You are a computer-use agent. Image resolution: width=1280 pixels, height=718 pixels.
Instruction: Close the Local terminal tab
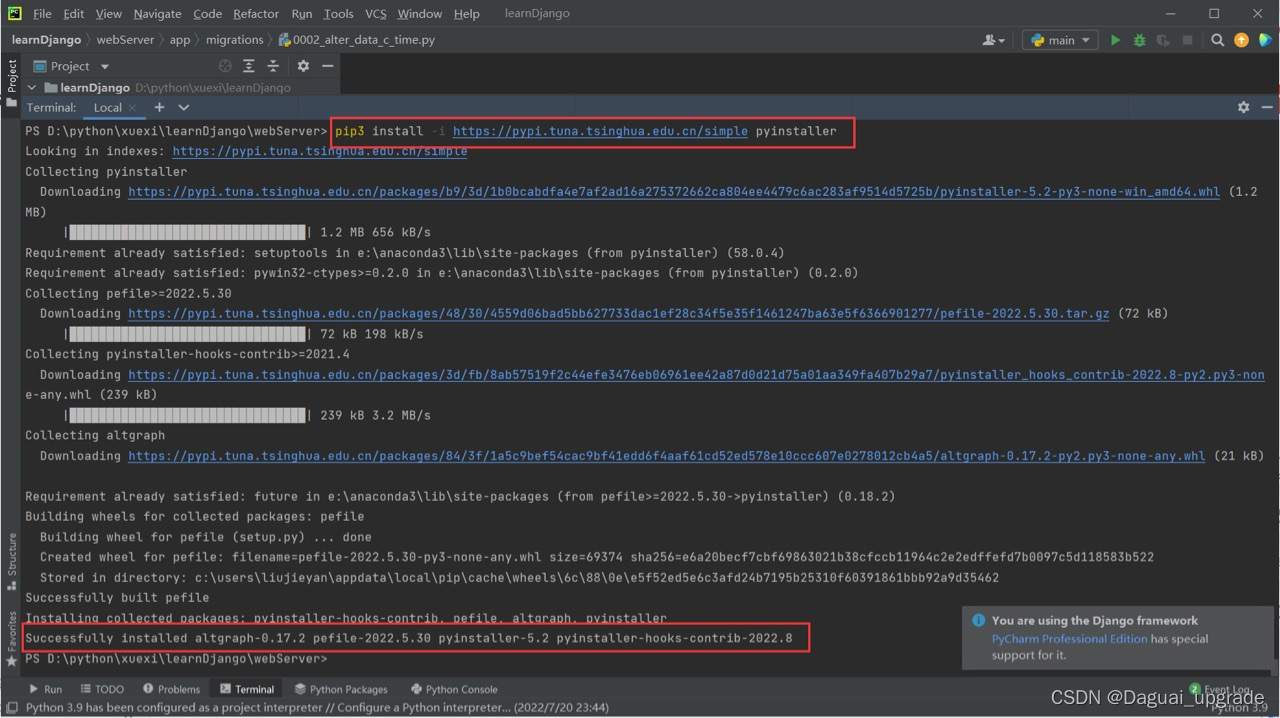point(132,108)
